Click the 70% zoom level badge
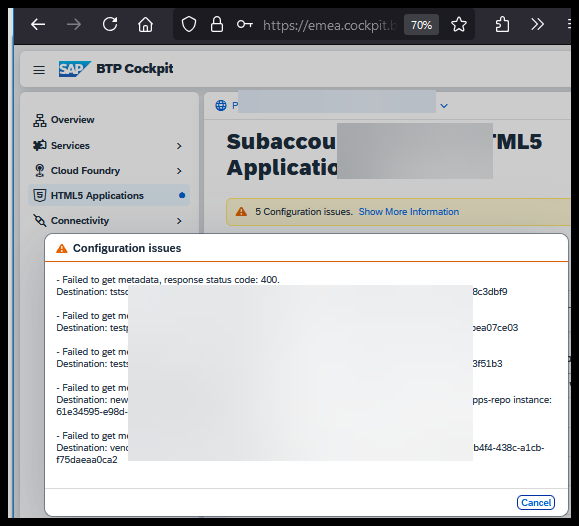Screen dimensions: 579x526 coord(421,25)
